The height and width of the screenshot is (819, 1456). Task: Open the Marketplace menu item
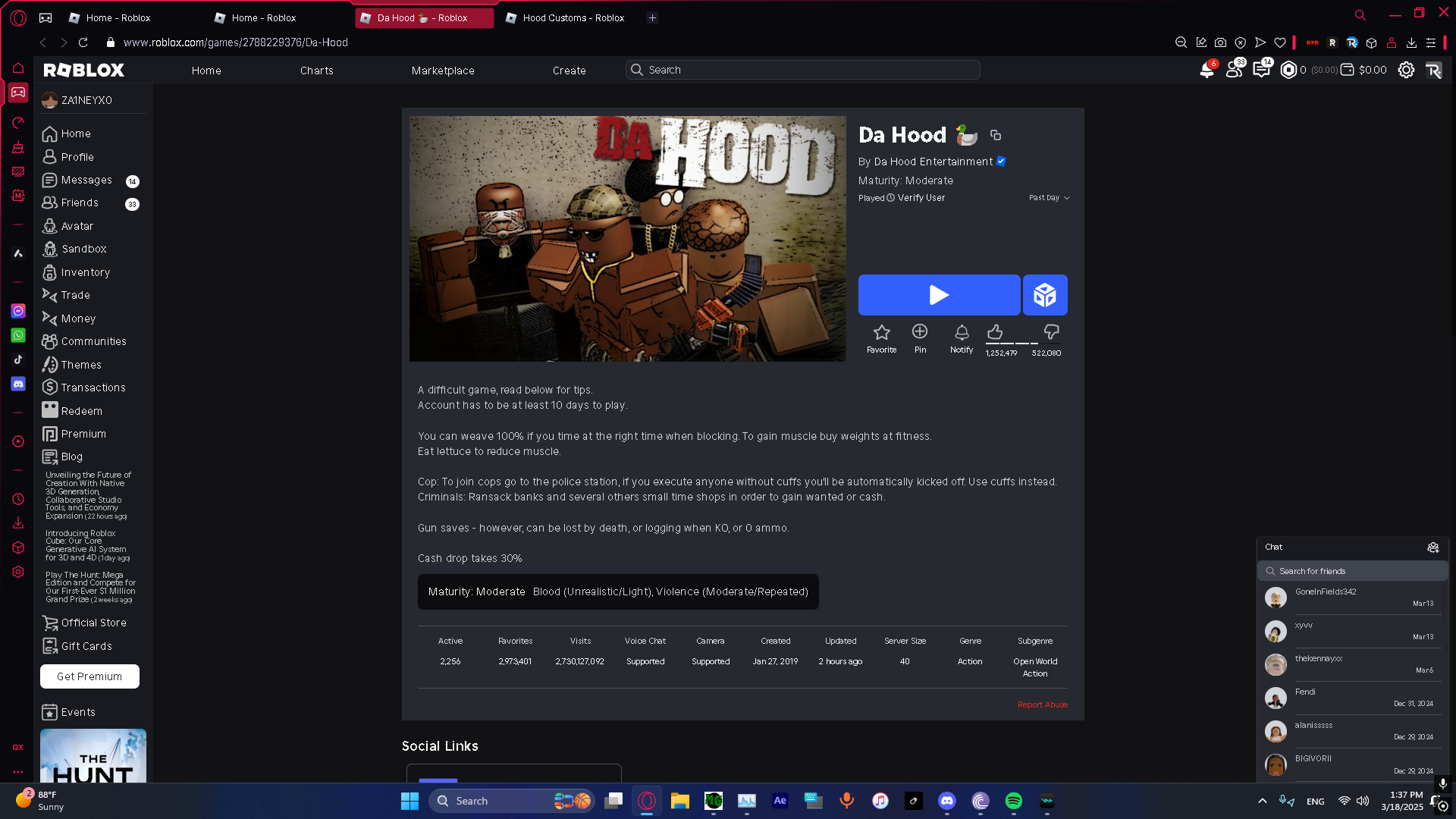[x=443, y=71]
